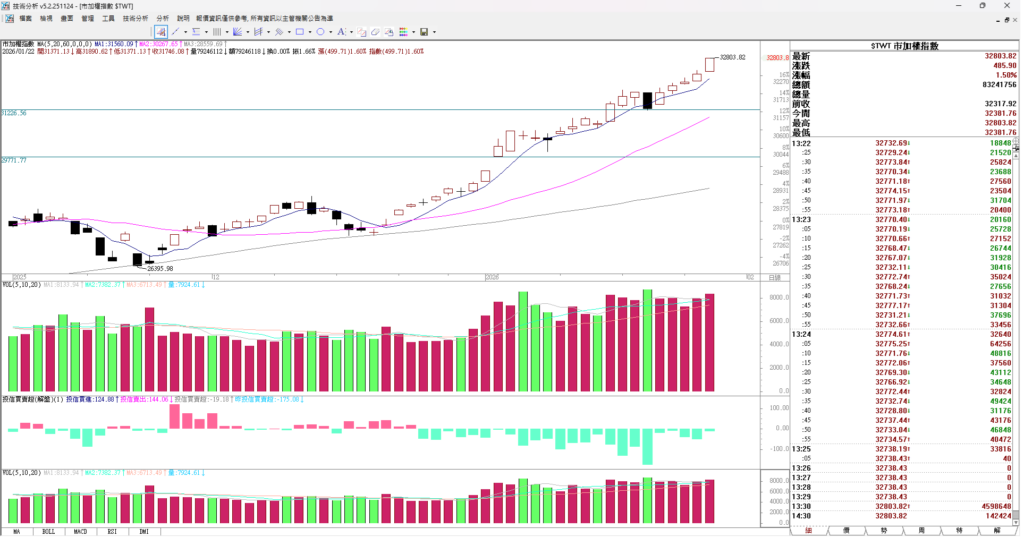Switch to the 價 tab in quote panel

click(x=846, y=530)
